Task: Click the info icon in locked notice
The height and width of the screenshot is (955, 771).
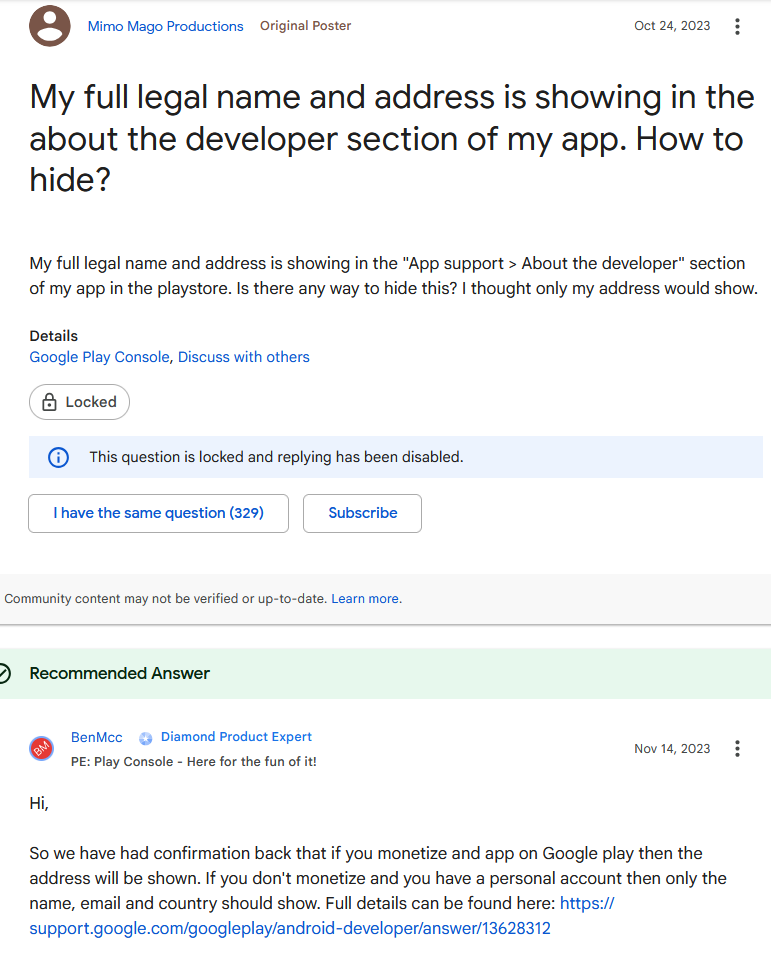Action: [x=58, y=457]
